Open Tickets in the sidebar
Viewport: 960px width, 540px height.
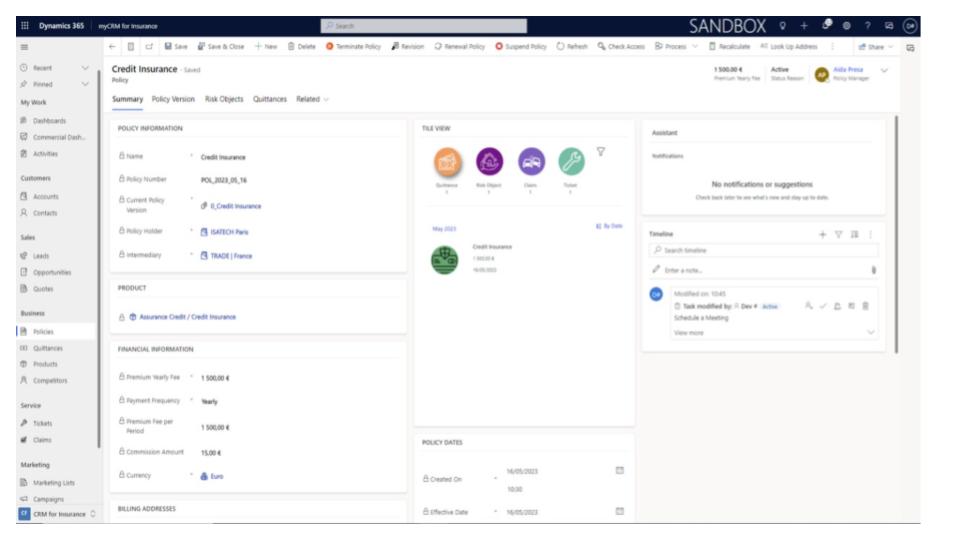coord(42,424)
